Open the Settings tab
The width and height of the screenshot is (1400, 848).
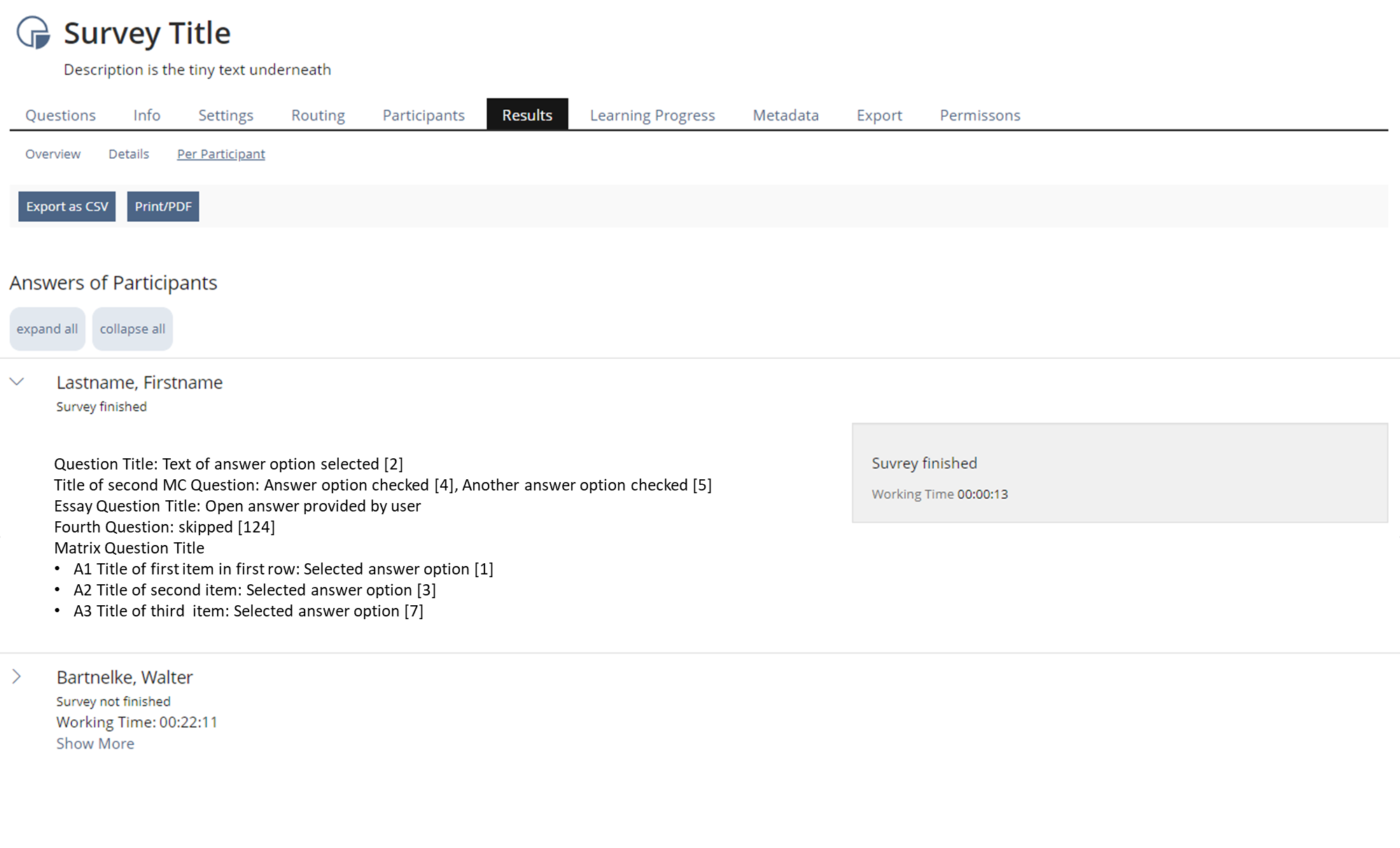[225, 115]
